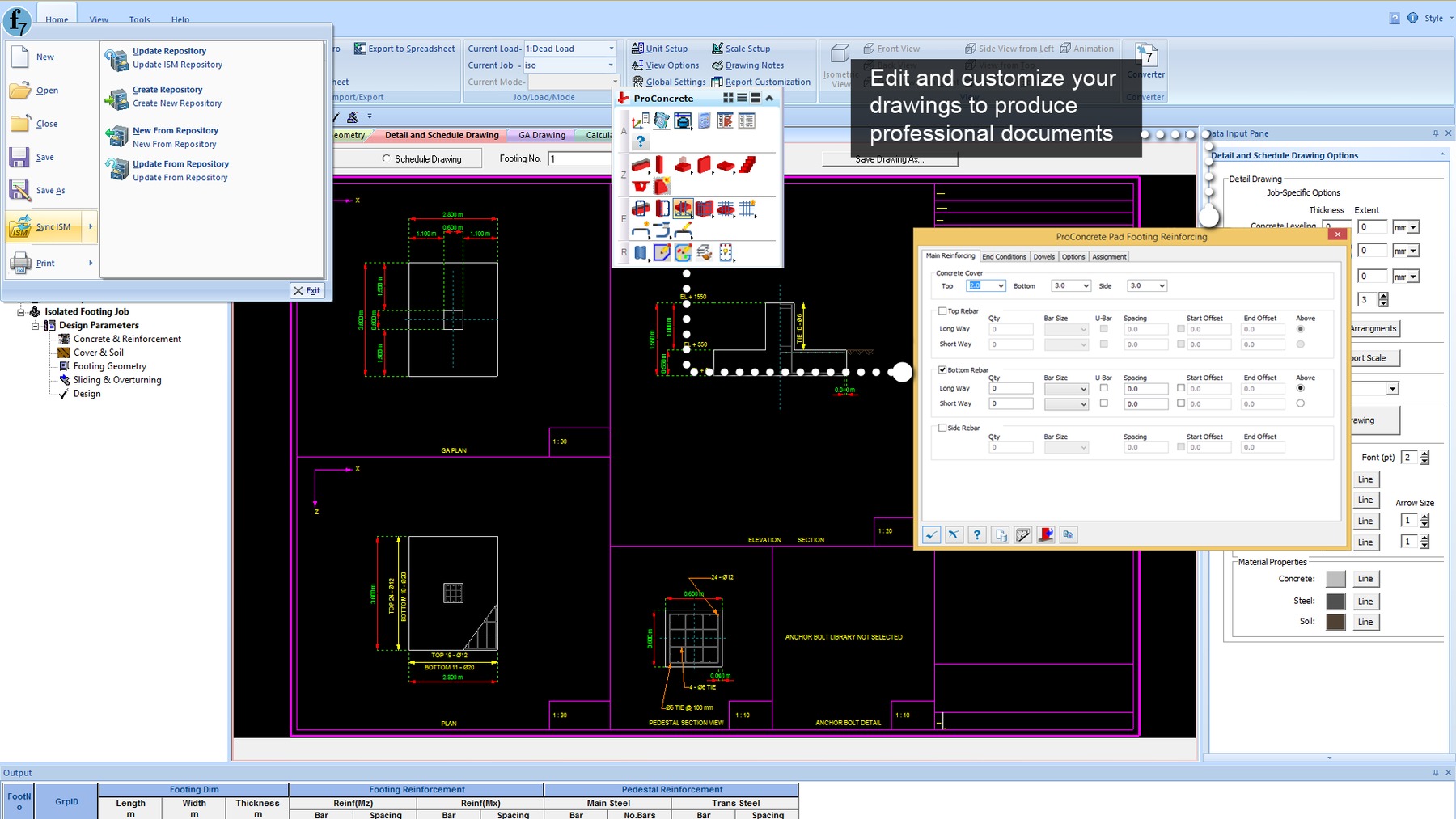
Task: Tick the Bottom Rebar Long Way U-Bar checkbox
Action: point(1103,388)
